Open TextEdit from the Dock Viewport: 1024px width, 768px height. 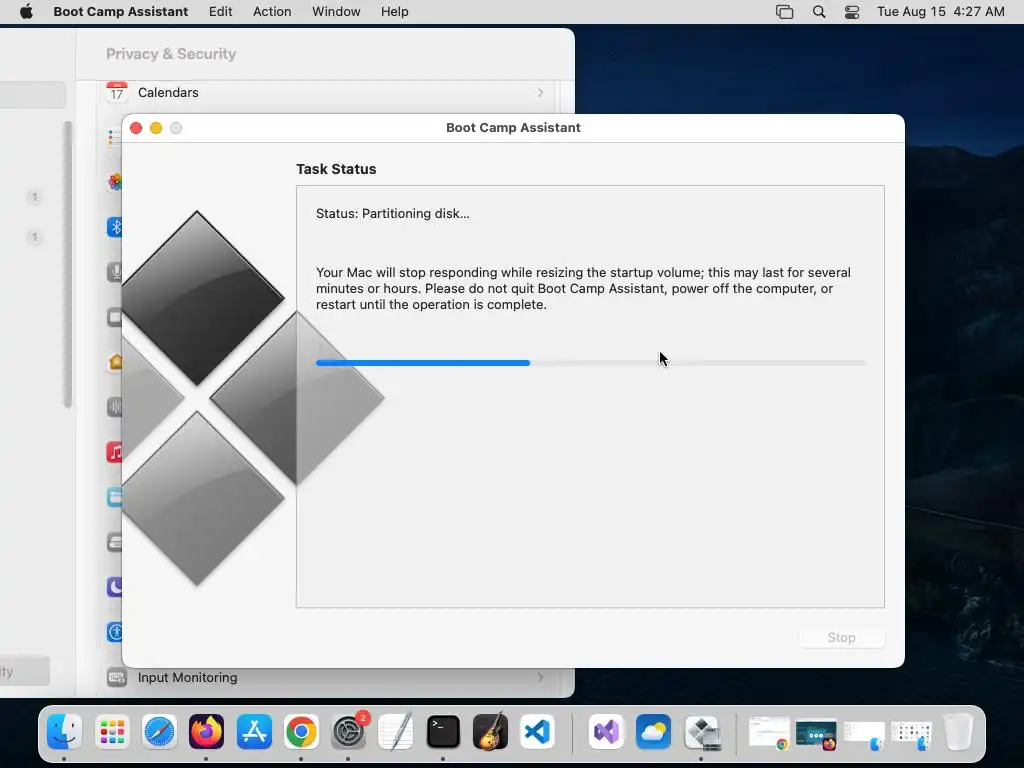(396, 731)
